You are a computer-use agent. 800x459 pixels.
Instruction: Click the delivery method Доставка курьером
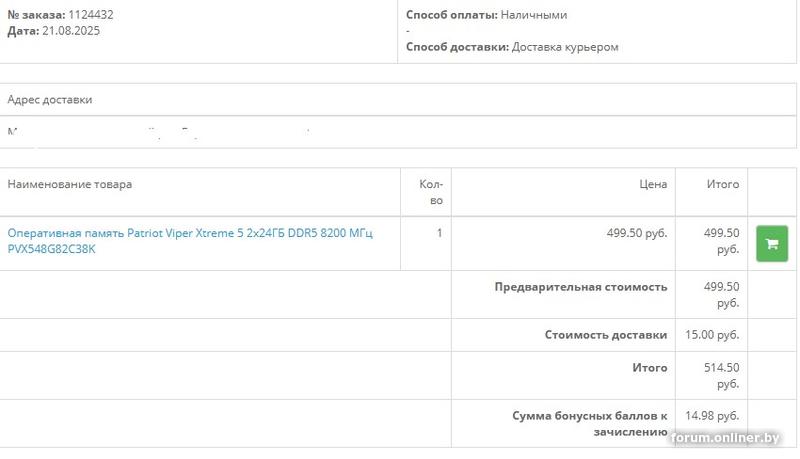565,47
